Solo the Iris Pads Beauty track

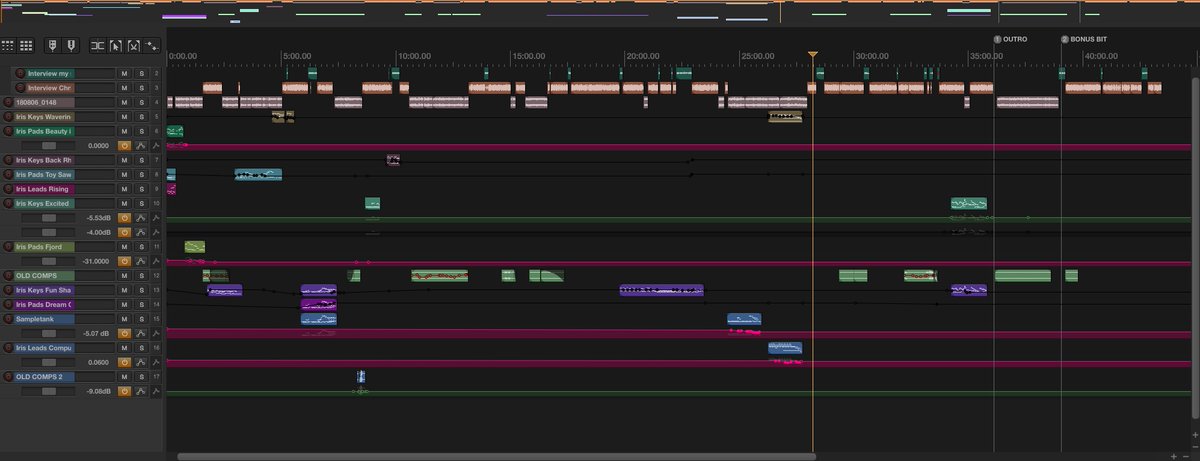click(141, 131)
